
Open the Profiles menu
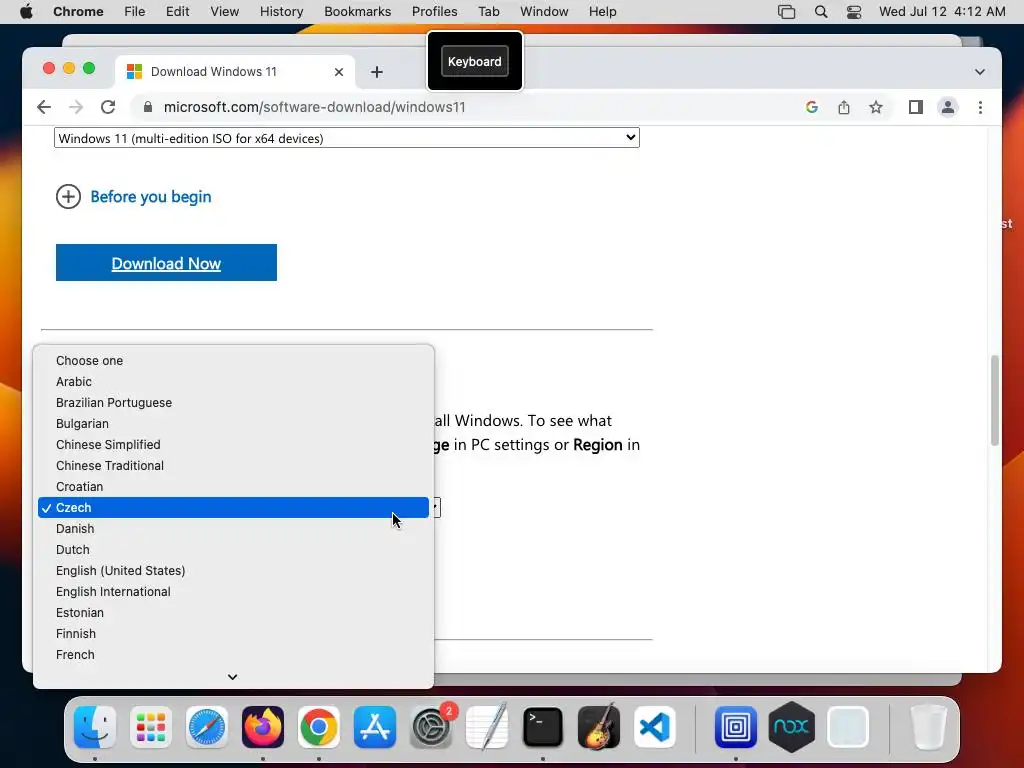[x=434, y=12]
